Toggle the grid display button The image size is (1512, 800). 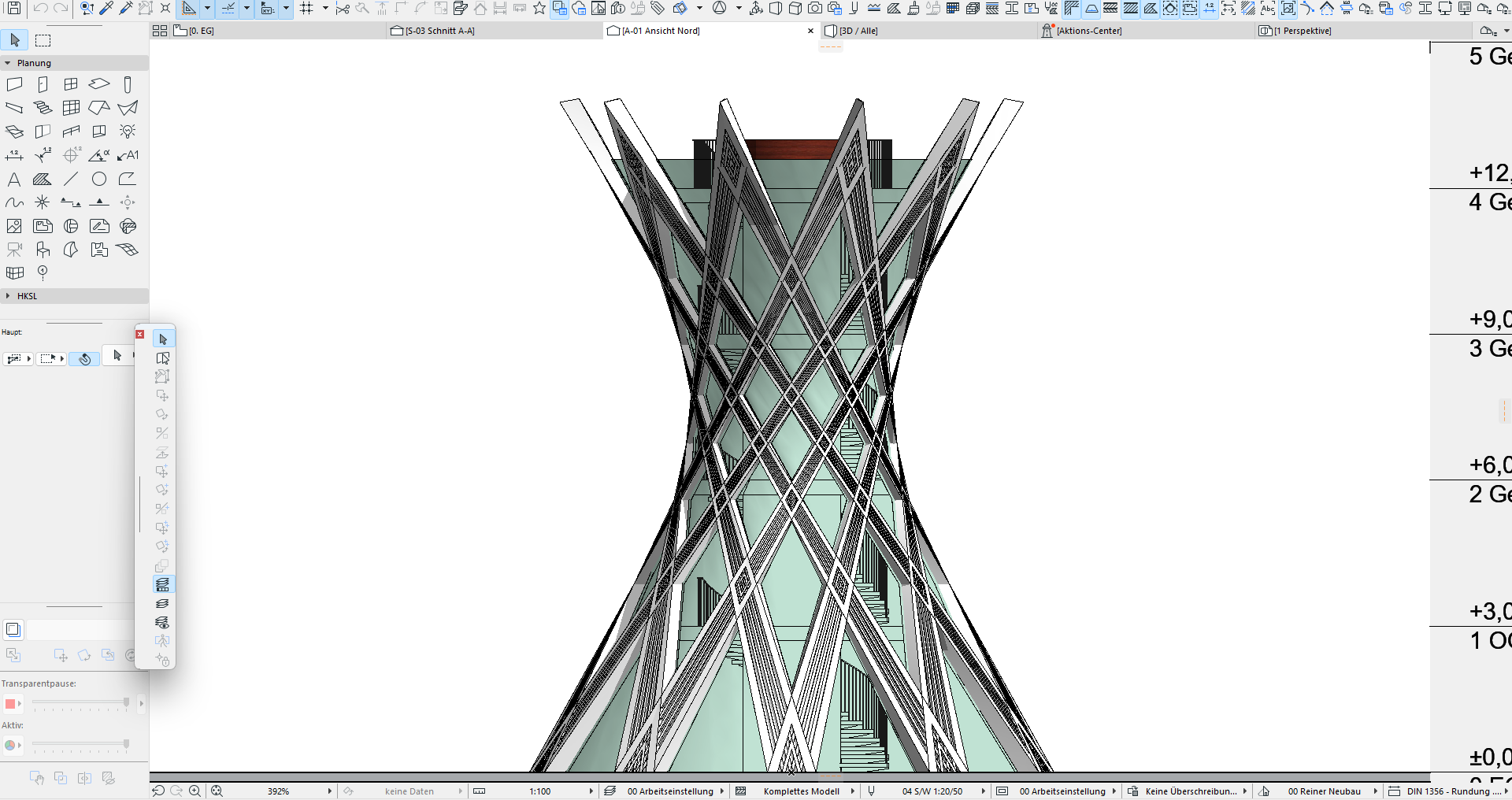306,9
